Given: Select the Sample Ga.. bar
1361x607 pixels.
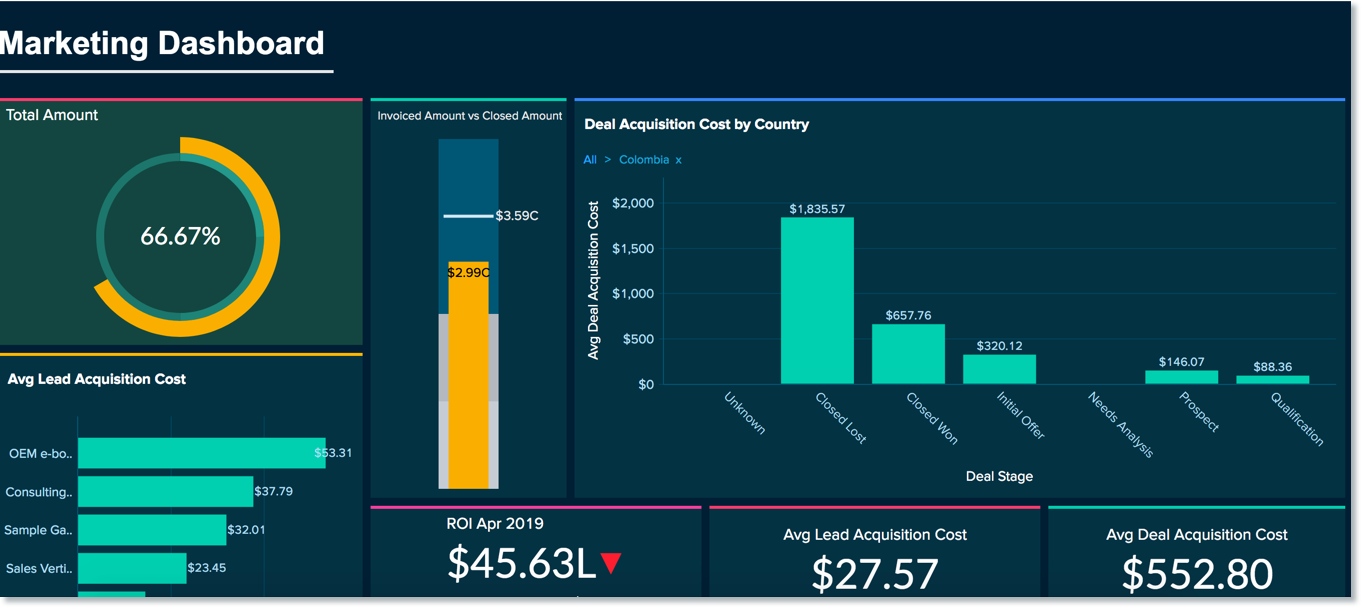Looking at the screenshot, I should [x=152, y=530].
